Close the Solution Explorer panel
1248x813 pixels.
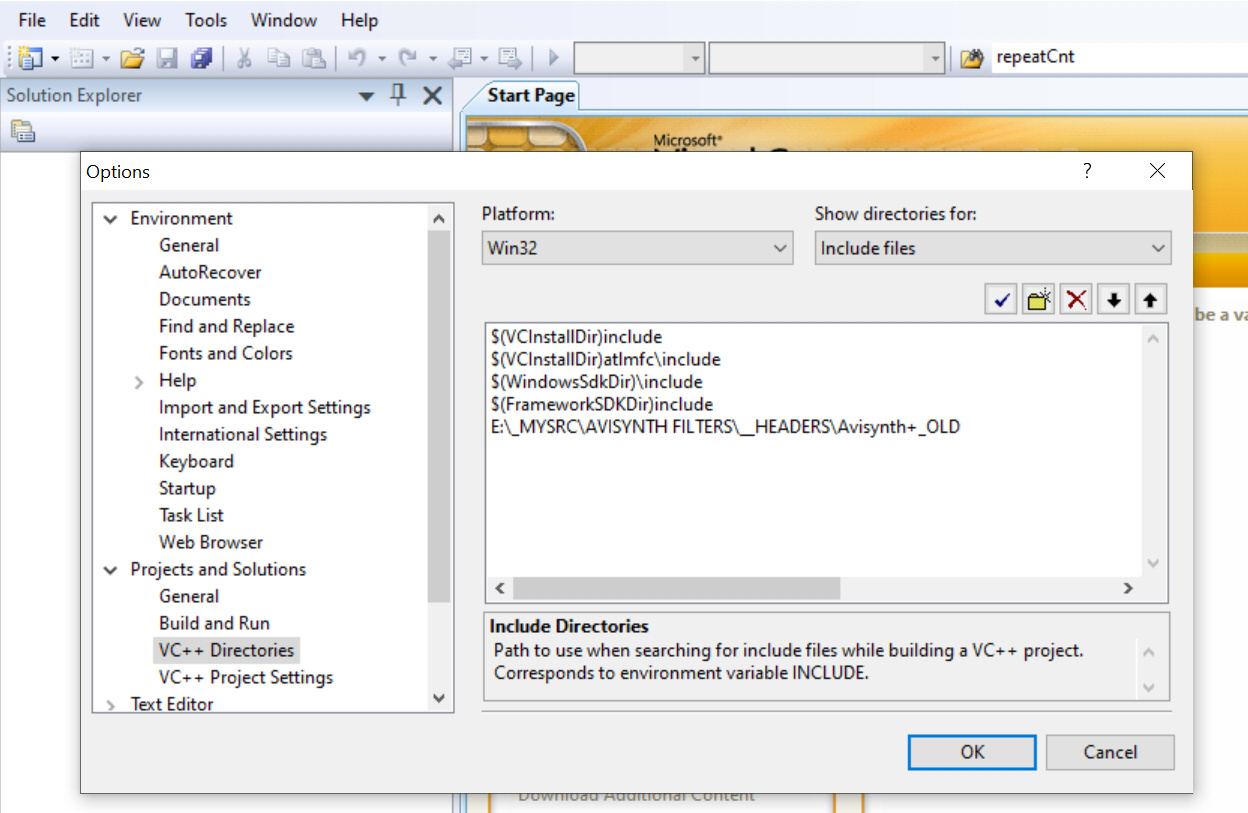coord(432,95)
